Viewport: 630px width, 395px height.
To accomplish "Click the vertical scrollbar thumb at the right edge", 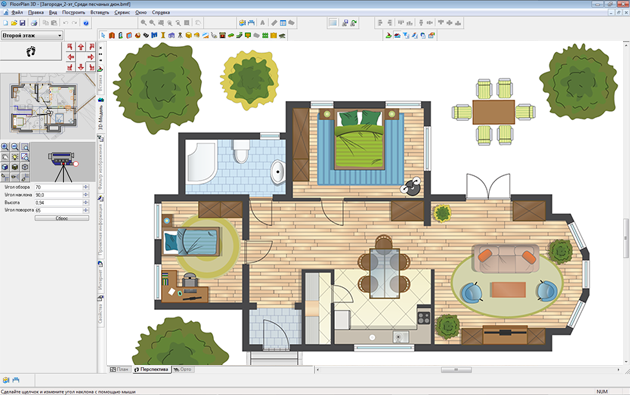I will [626, 238].
